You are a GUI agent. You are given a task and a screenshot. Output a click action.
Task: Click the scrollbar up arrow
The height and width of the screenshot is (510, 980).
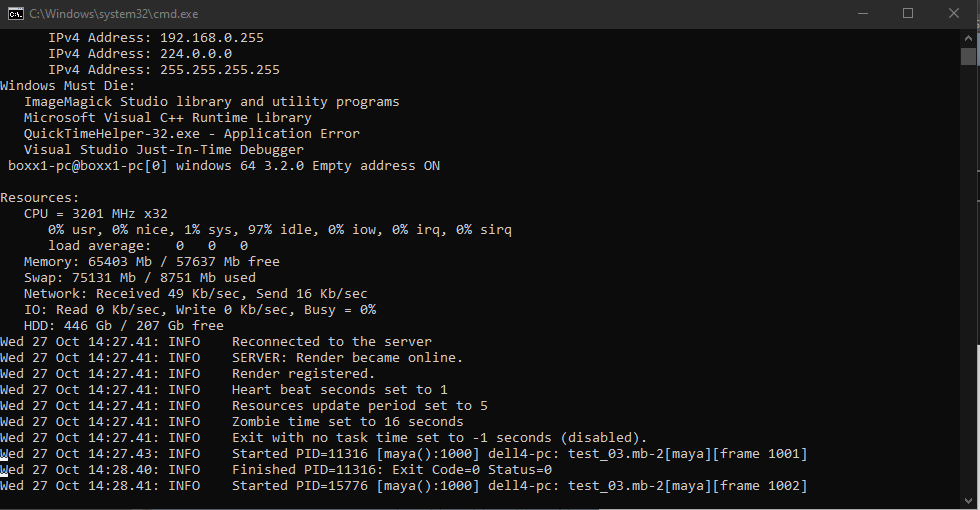point(968,38)
